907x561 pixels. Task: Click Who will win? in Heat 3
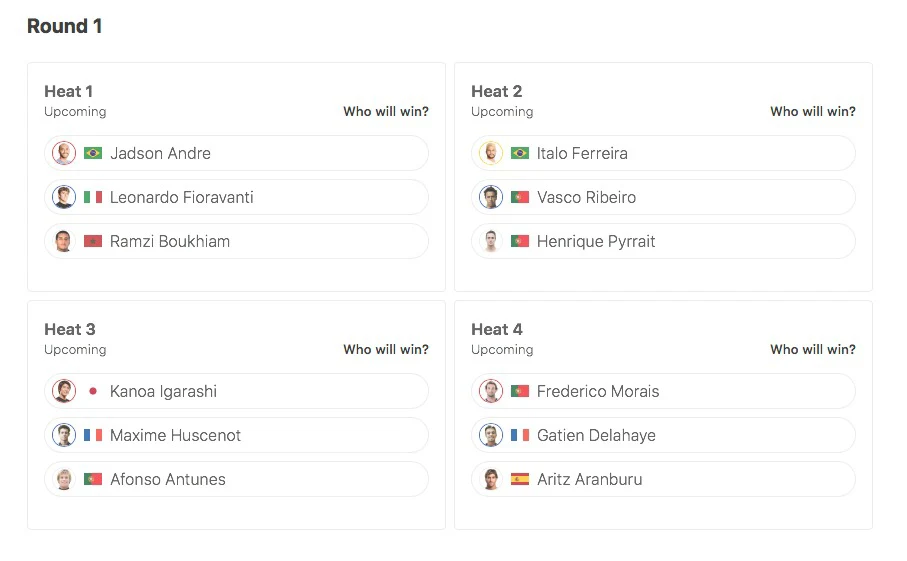tap(386, 350)
